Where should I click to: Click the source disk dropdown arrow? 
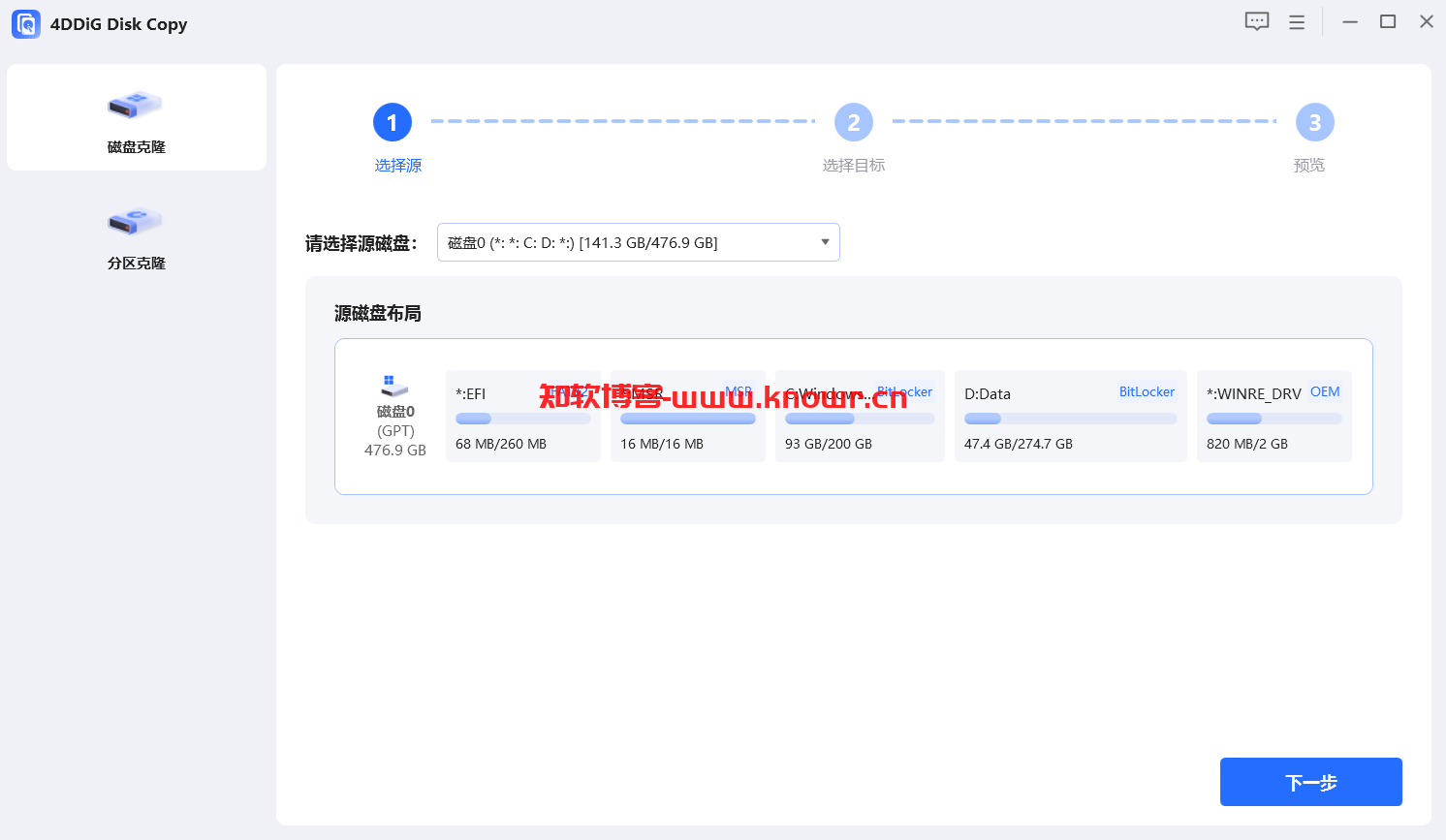[x=825, y=242]
